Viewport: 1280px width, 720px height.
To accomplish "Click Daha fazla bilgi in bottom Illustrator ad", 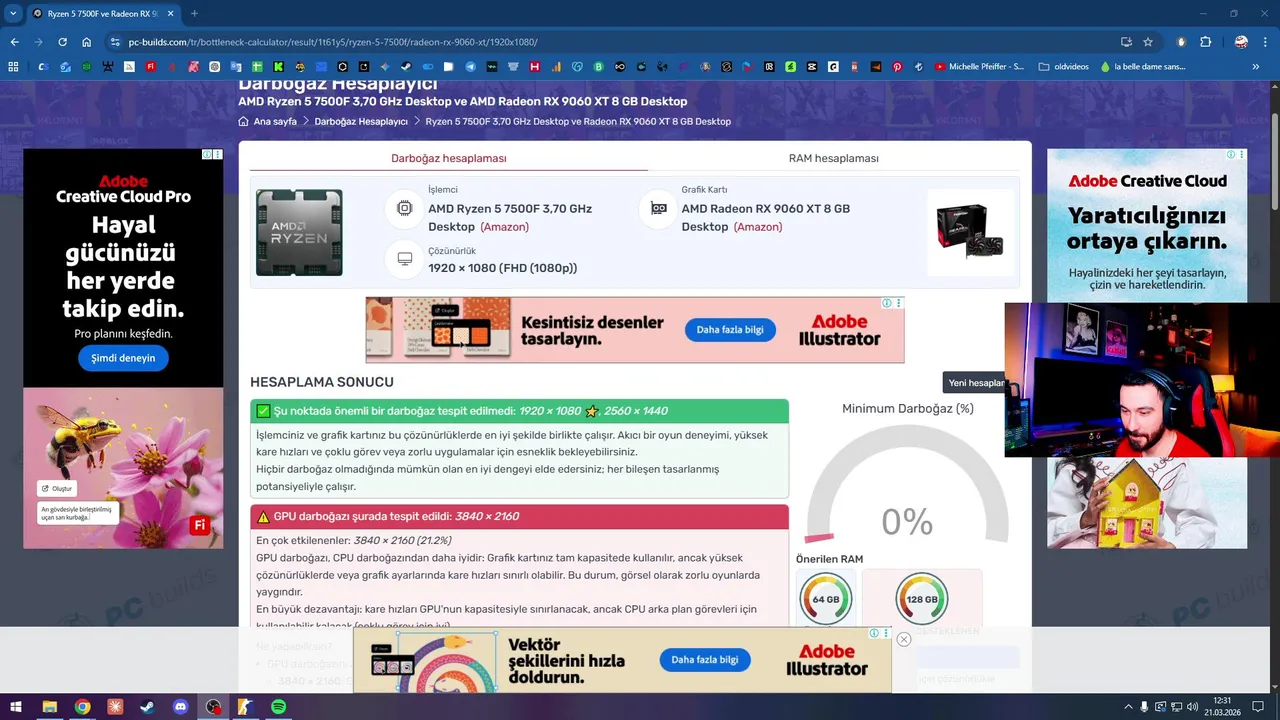I will tap(705, 660).
